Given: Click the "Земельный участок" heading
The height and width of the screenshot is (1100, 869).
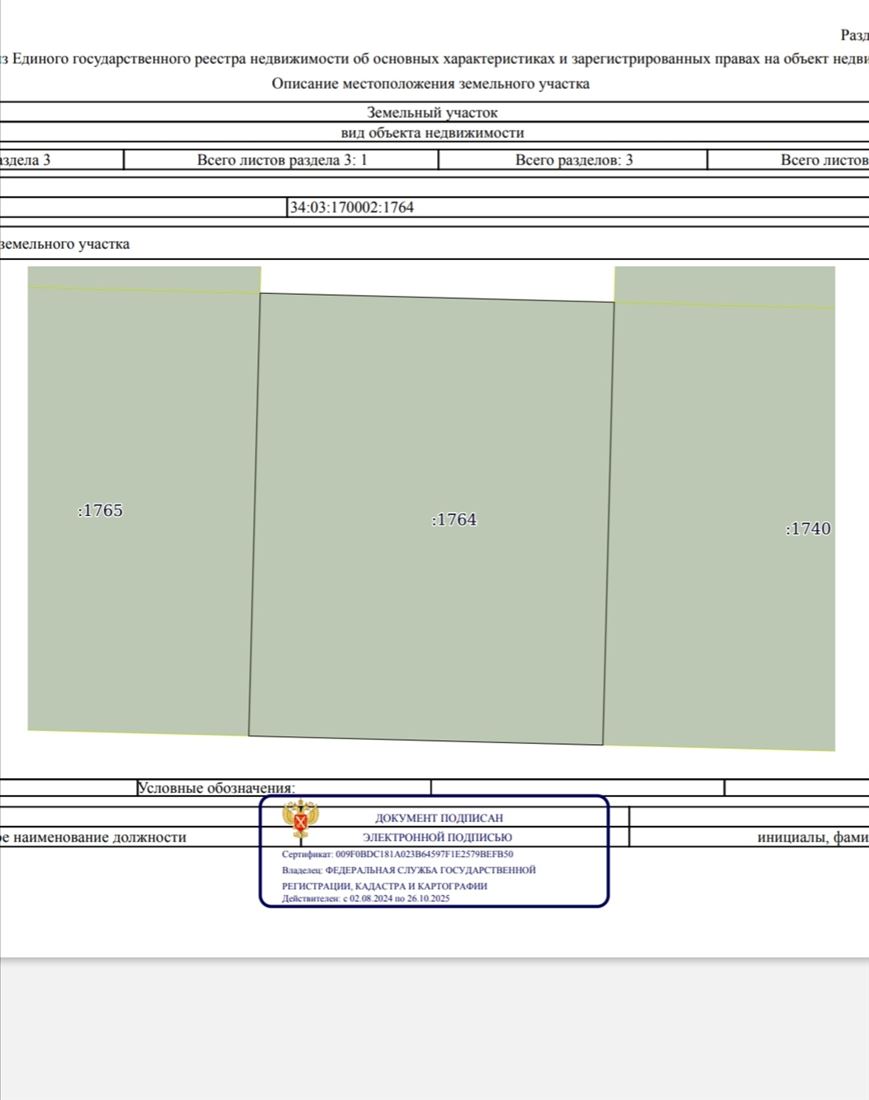Looking at the screenshot, I should [x=432, y=113].
